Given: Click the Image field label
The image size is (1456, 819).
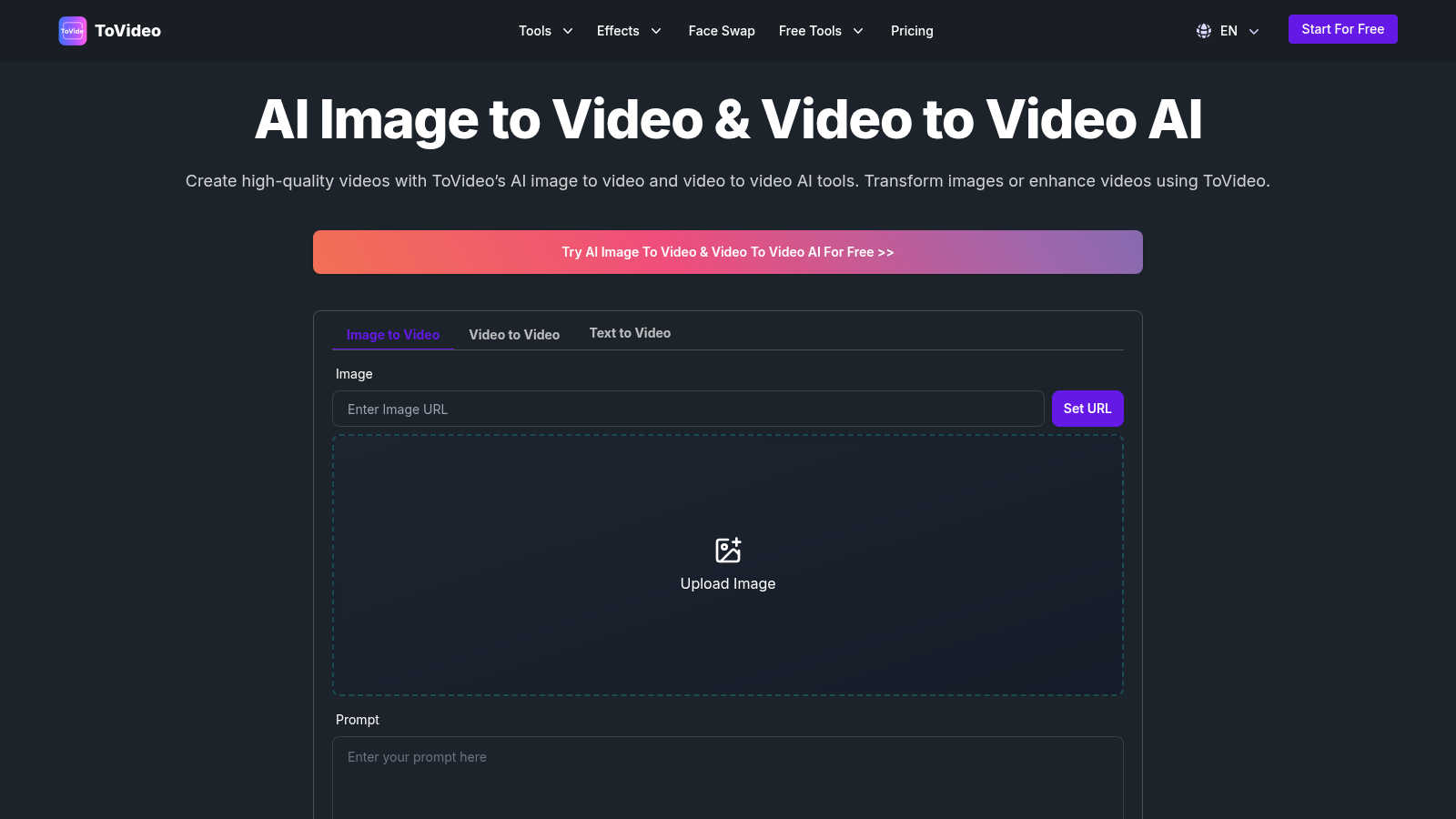Looking at the screenshot, I should pyautogui.click(x=354, y=374).
